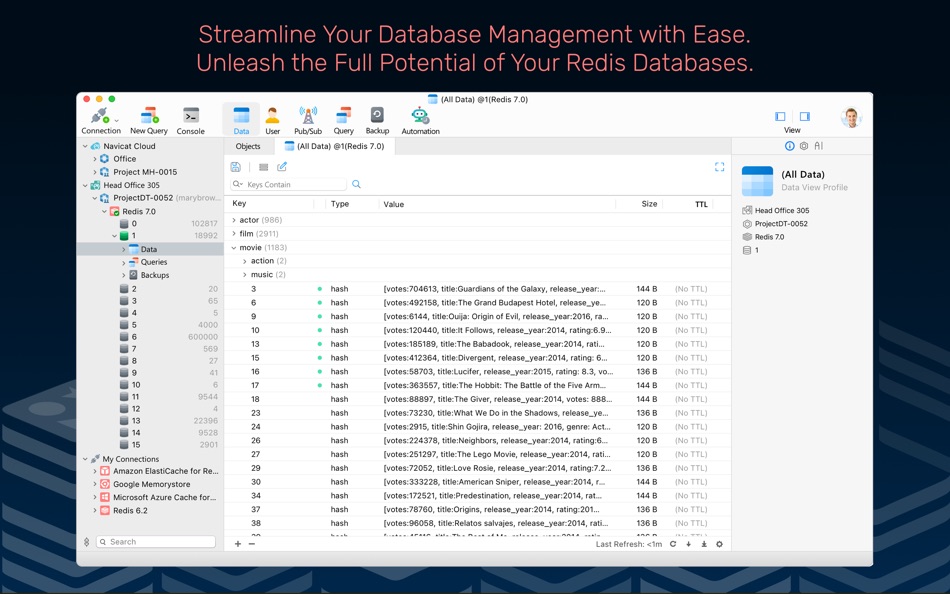Create a New Query from toolbar
The width and height of the screenshot is (950, 594).
pos(148,121)
